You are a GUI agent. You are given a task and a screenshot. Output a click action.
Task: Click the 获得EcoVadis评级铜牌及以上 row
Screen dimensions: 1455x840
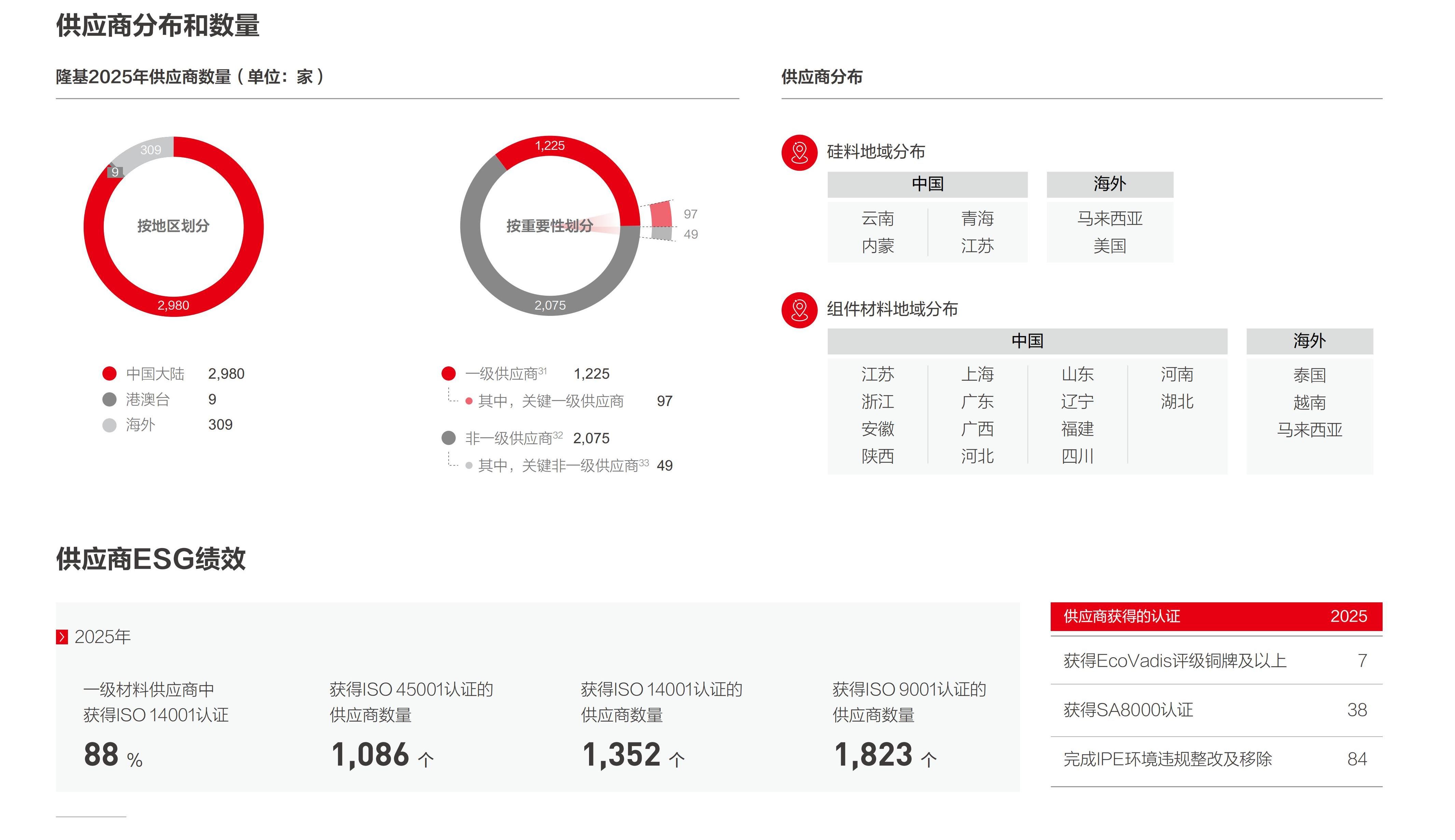click(1216, 661)
